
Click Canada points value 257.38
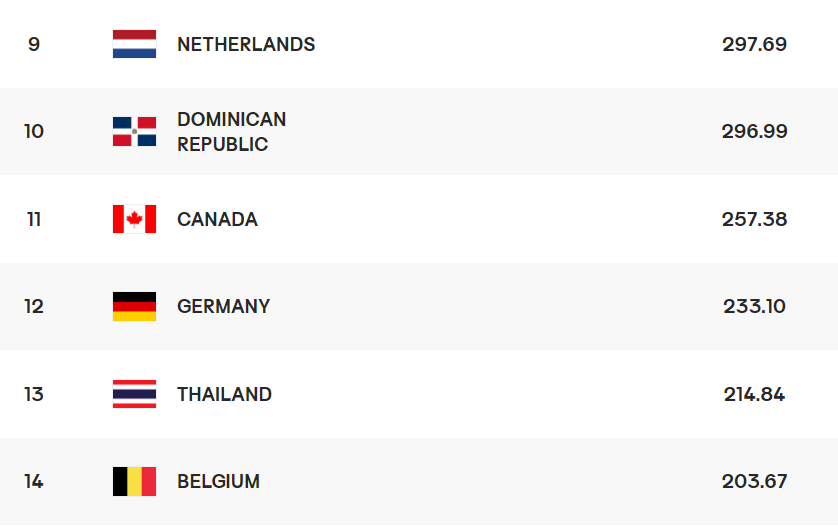pos(754,219)
